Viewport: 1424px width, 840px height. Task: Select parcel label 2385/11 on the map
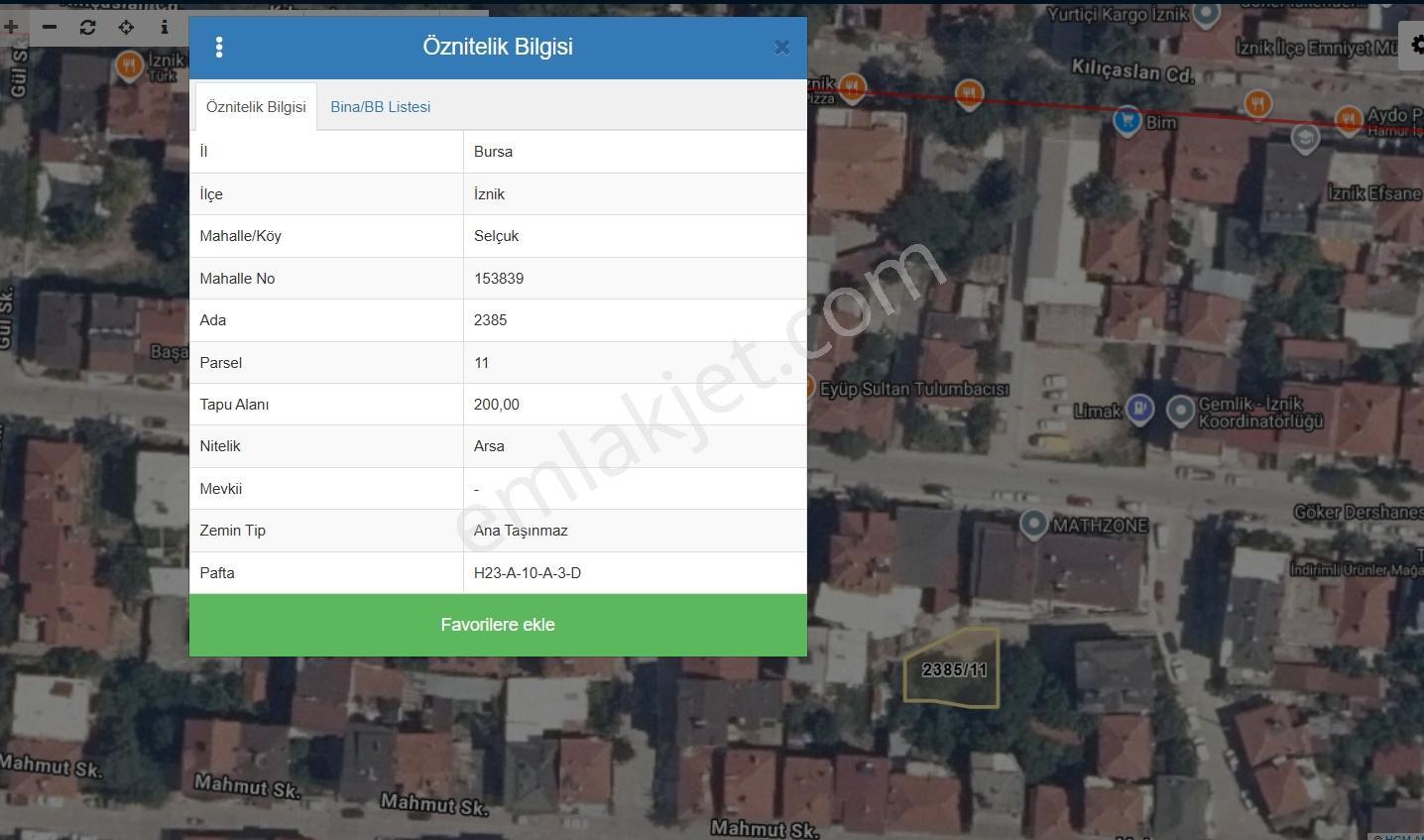click(954, 670)
